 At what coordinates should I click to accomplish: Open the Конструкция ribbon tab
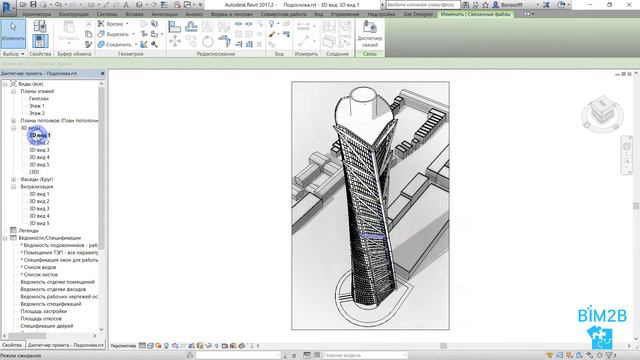(x=73, y=14)
